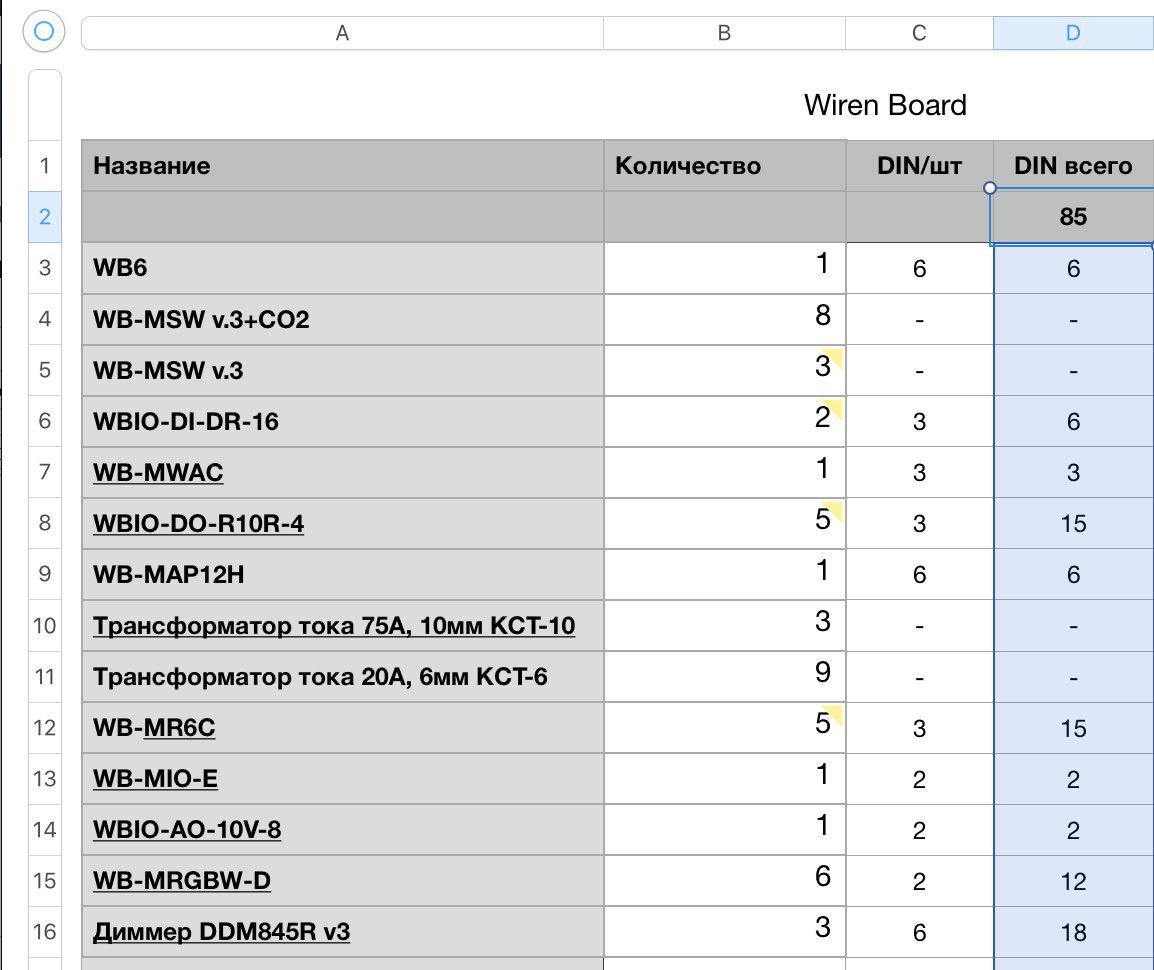Viewport: 1154px width, 970px height.
Task: Open the WB-MRGBW-D link
Action: 182,880
